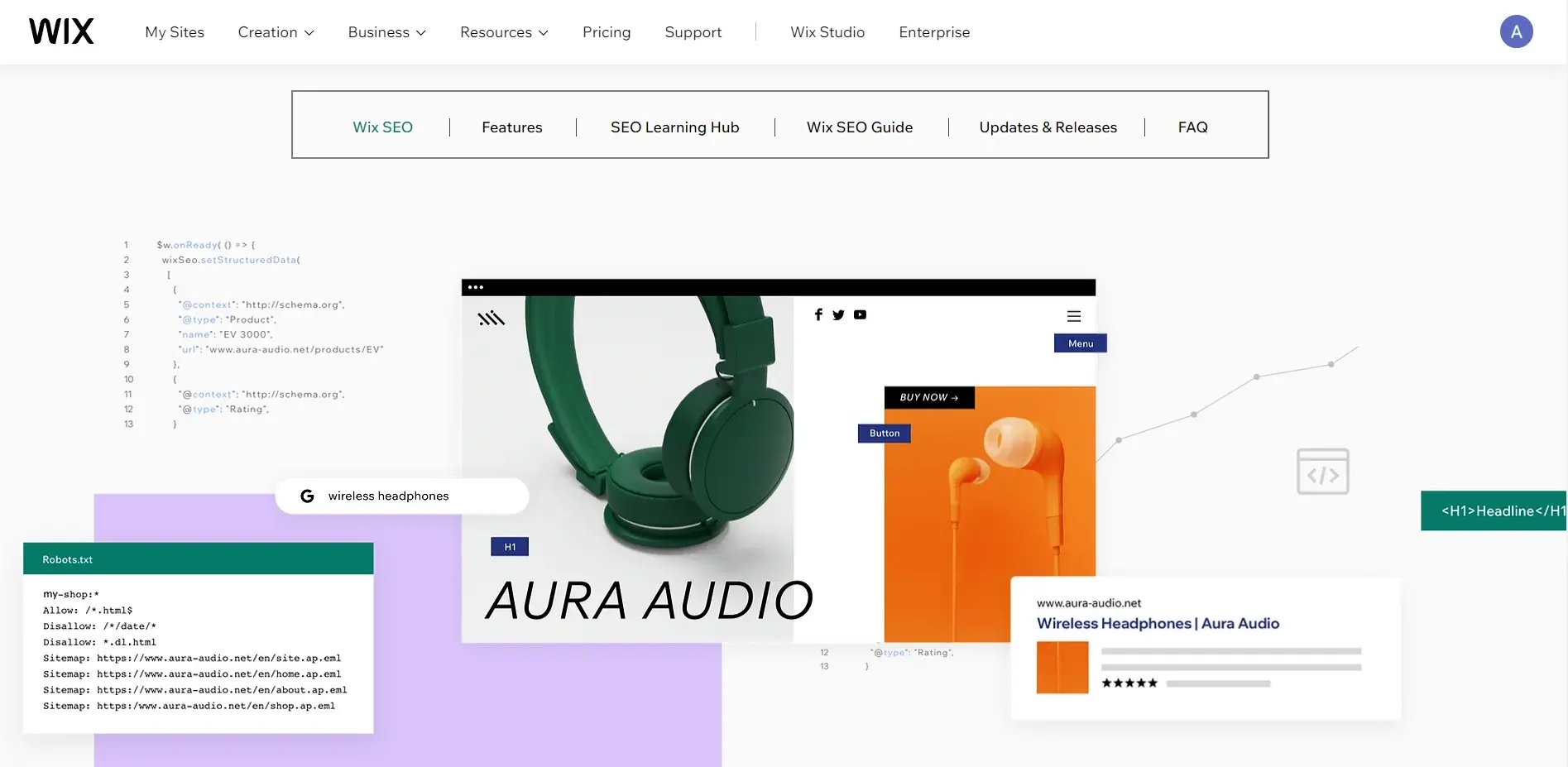Click the orange earphones product image
This screenshot has width=1568, height=767.
990,513
